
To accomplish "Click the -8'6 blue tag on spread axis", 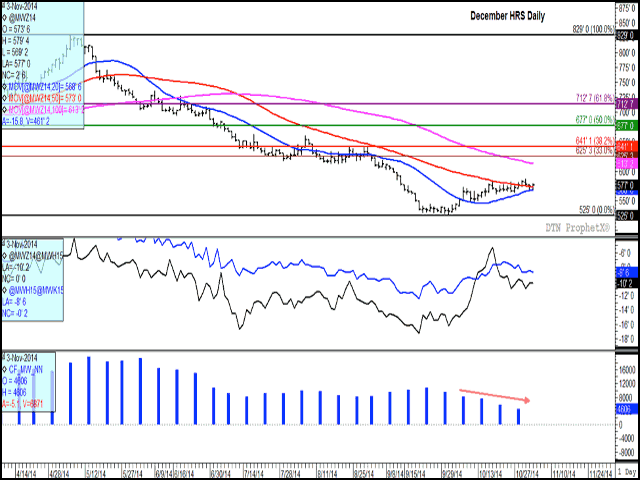I will 627,274.
